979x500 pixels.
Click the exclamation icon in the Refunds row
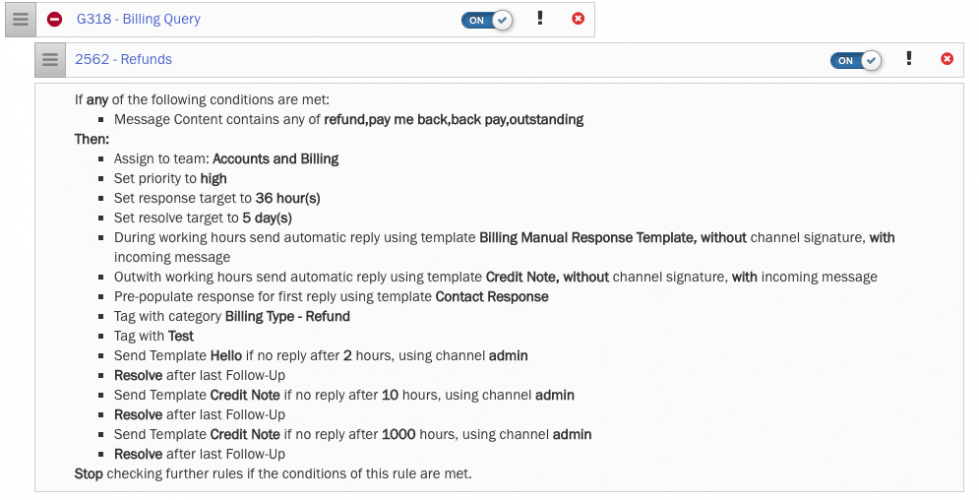coord(909,59)
